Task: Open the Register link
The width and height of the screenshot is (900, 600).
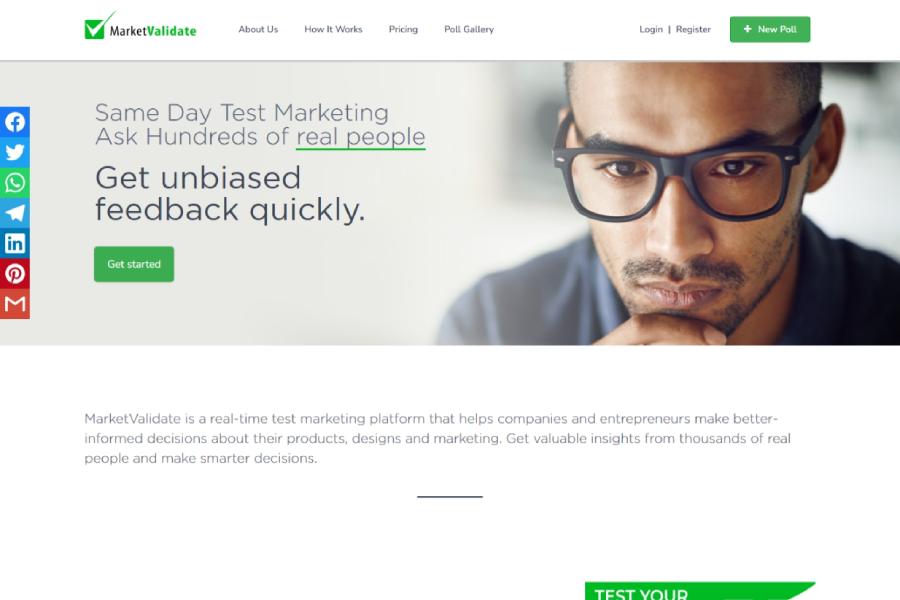Action: pos(693,29)
